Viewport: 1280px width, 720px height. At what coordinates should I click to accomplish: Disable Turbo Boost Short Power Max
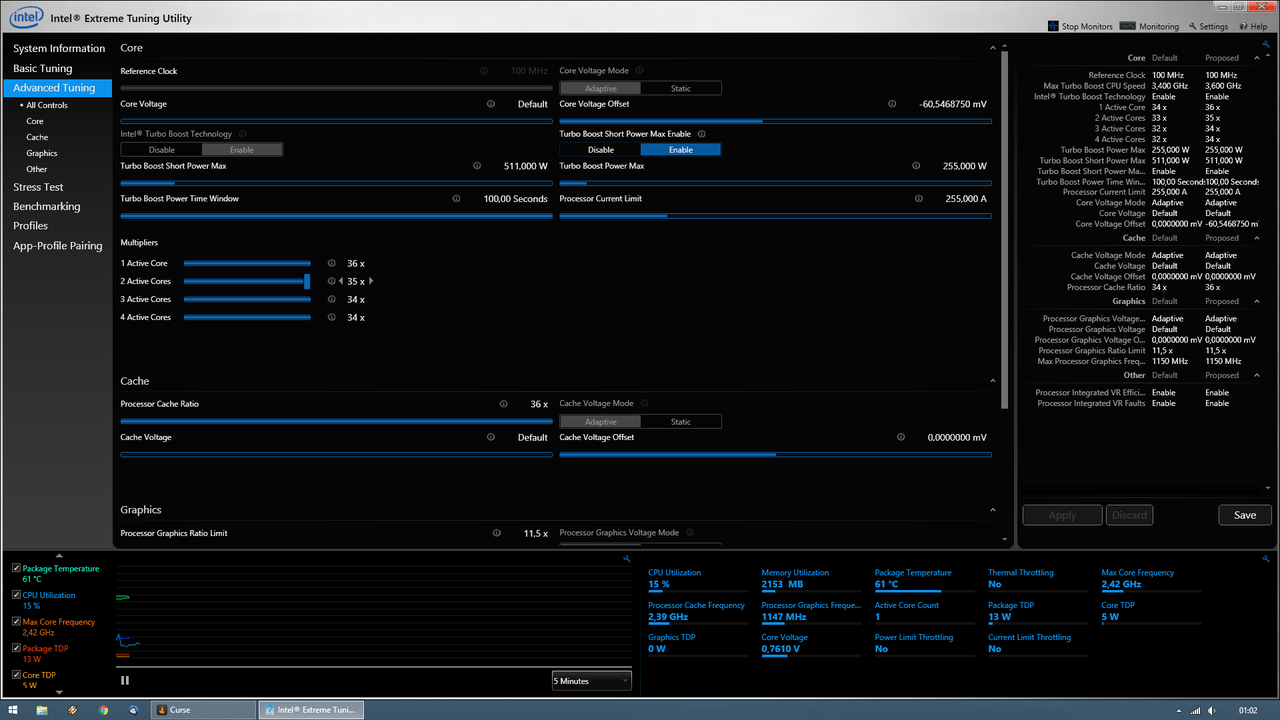click(600, 150)
